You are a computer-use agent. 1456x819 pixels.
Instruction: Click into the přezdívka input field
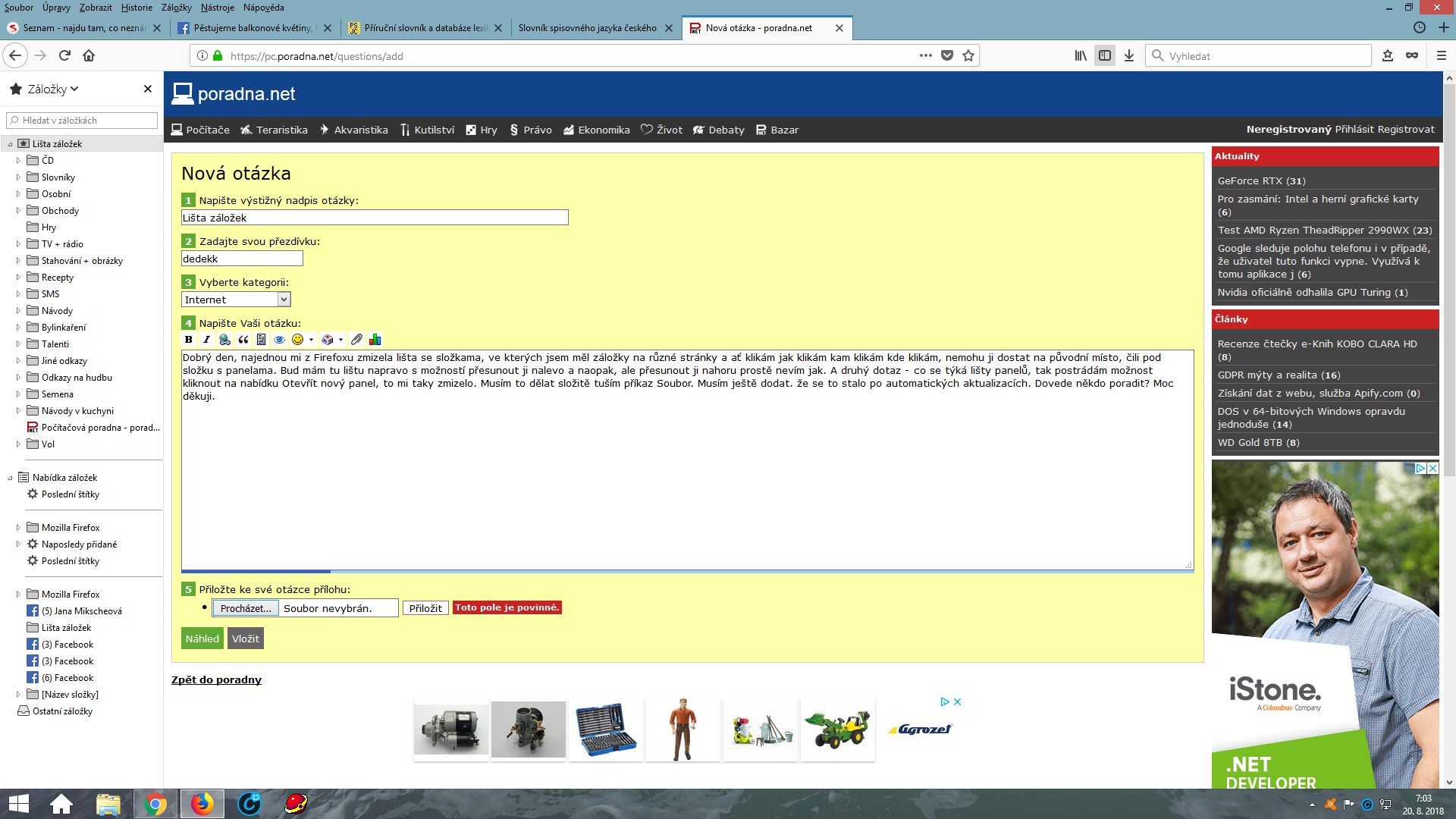[242, 259]
